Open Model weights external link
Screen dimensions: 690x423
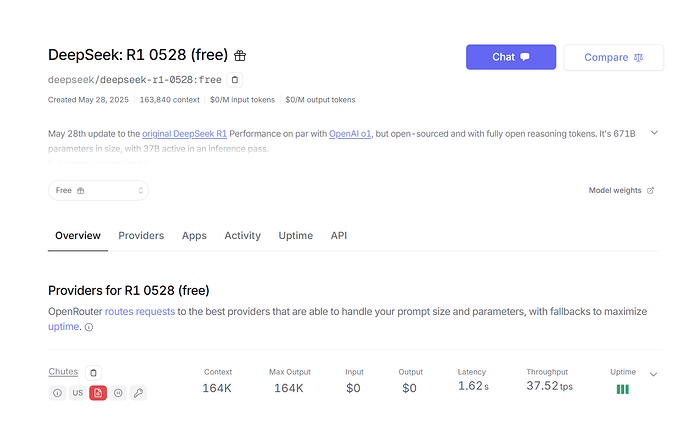(621, 191)
